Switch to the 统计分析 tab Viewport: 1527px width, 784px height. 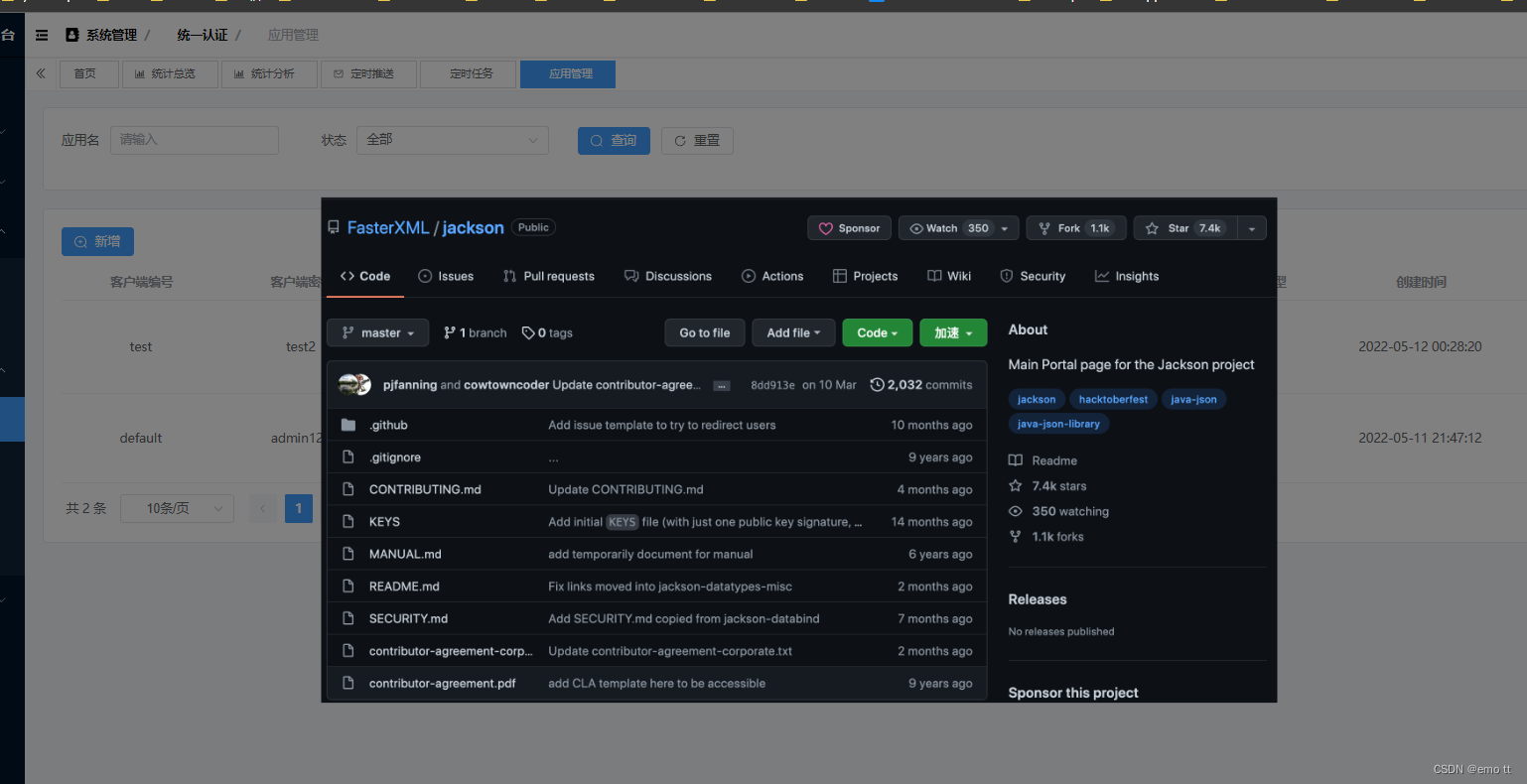point(269,73)
